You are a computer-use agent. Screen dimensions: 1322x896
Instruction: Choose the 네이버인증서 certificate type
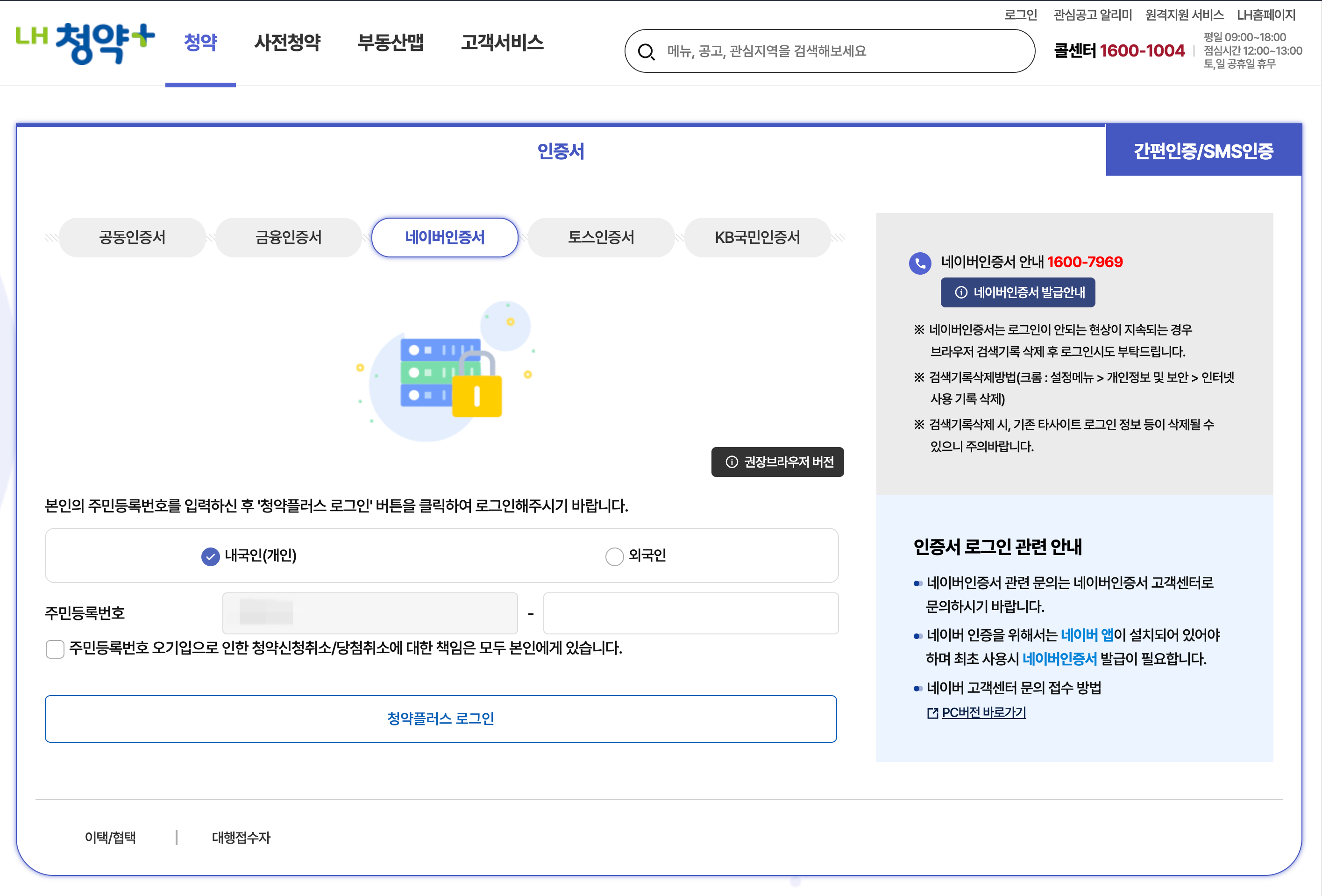[x=445, y=237]
